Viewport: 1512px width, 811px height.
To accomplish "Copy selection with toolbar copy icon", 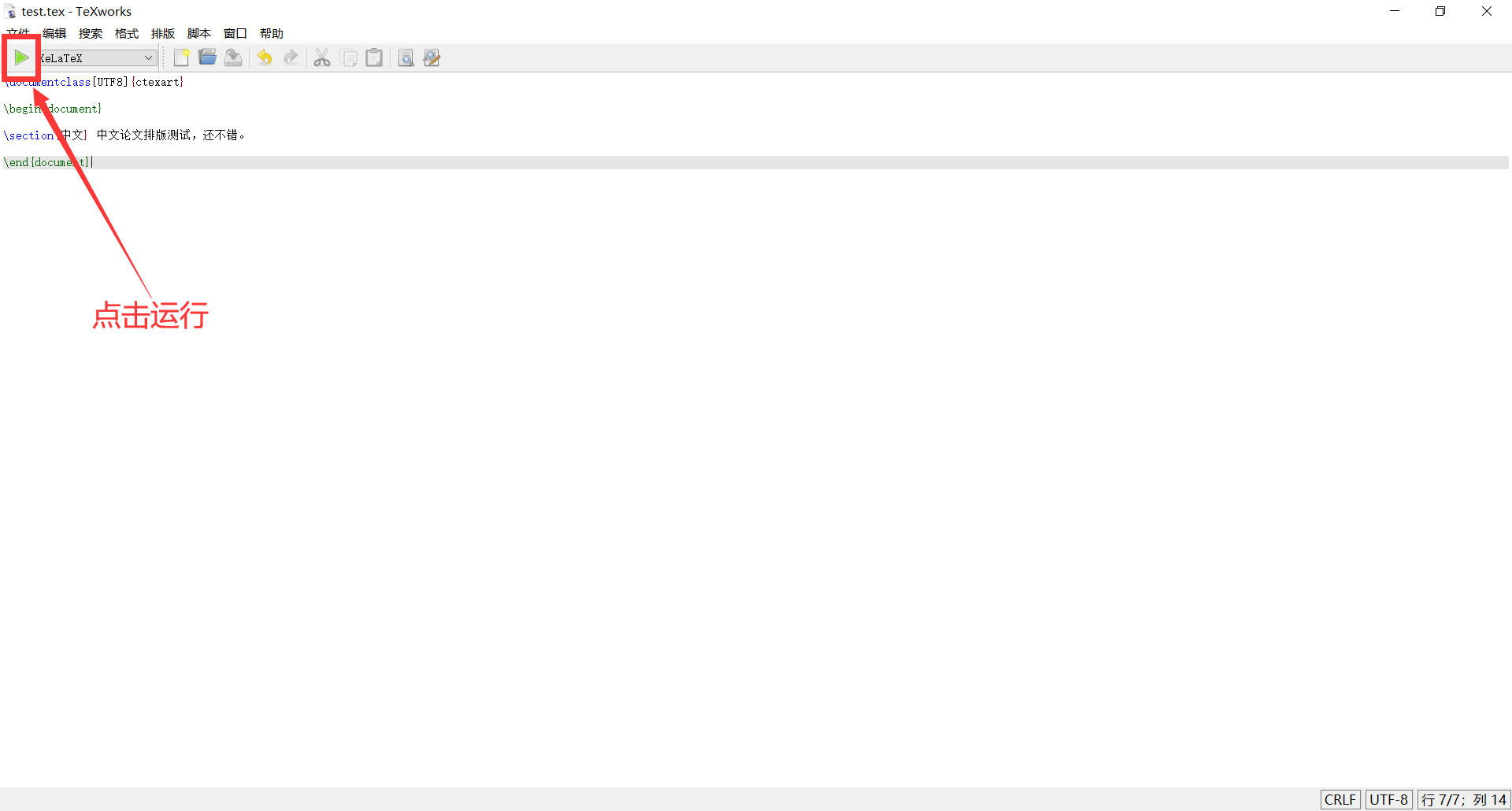I will coord(348,57).
